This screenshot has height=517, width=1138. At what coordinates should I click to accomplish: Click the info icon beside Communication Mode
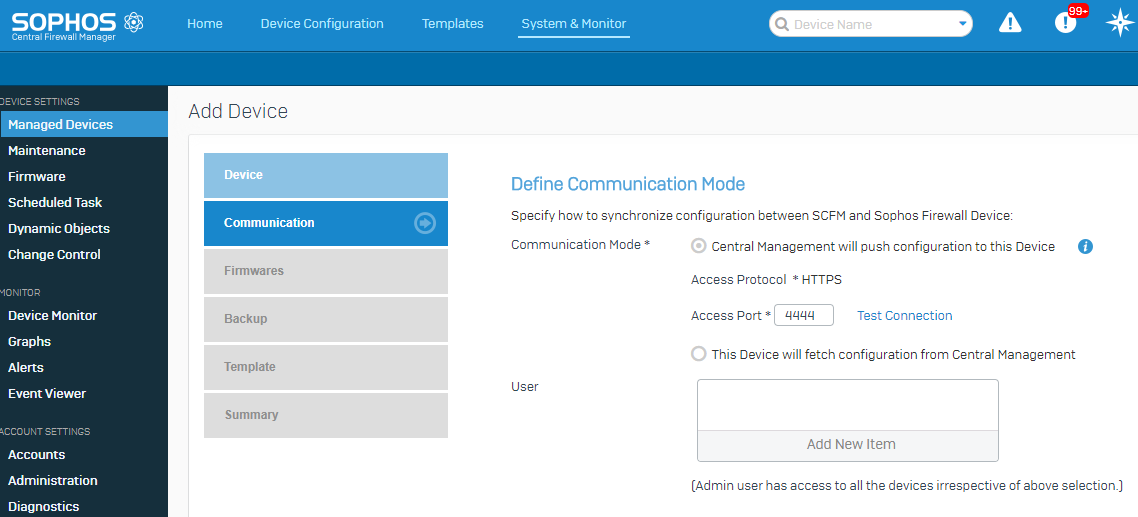click(x=1085, y=247)
